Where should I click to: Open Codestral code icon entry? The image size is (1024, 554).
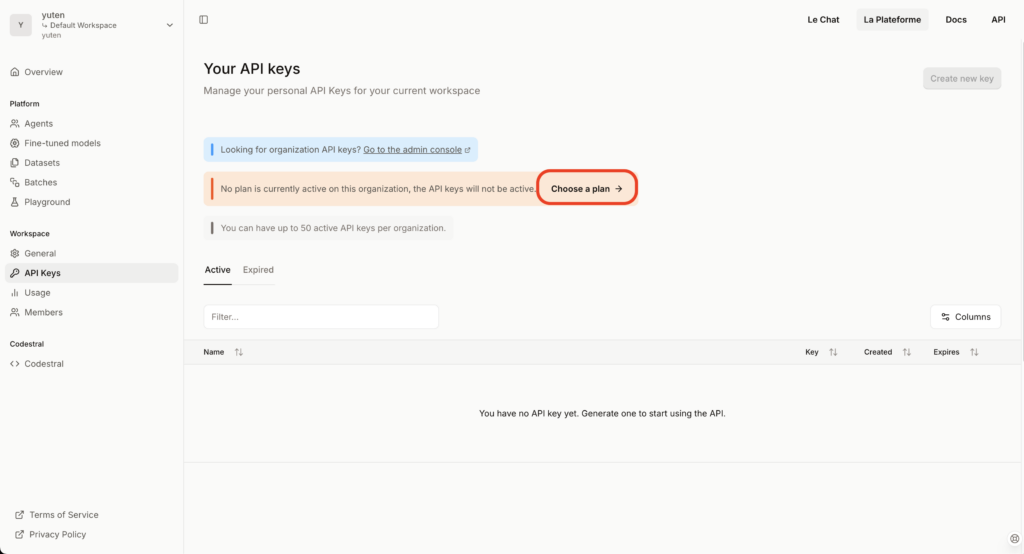pos(14,364)
